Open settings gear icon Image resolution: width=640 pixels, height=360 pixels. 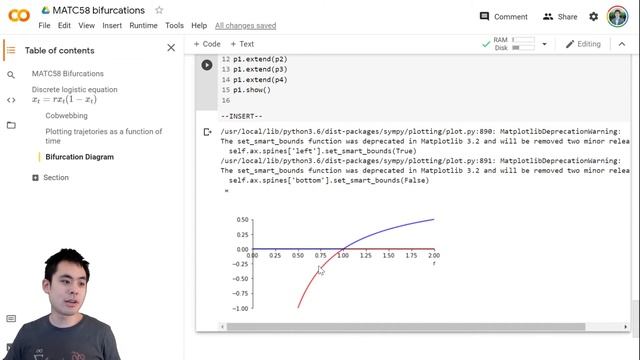593,17
